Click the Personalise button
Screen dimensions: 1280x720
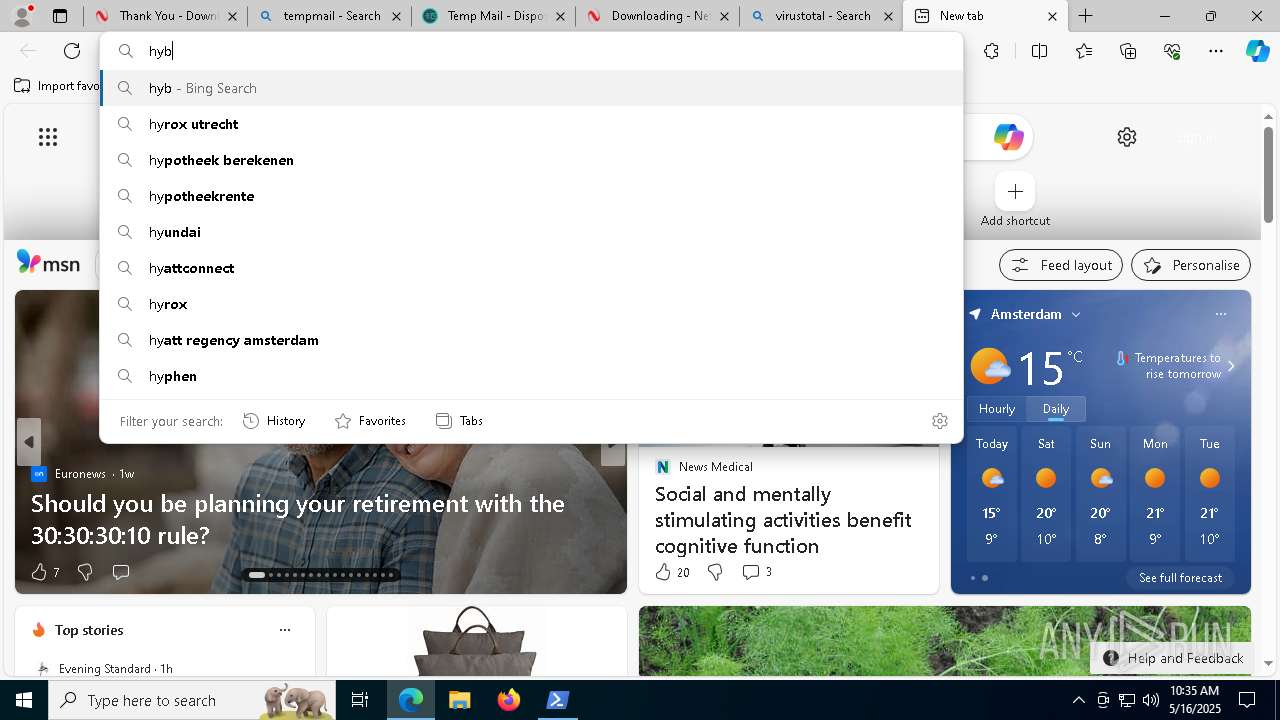pyautogui.click(x=1191, y=265)
